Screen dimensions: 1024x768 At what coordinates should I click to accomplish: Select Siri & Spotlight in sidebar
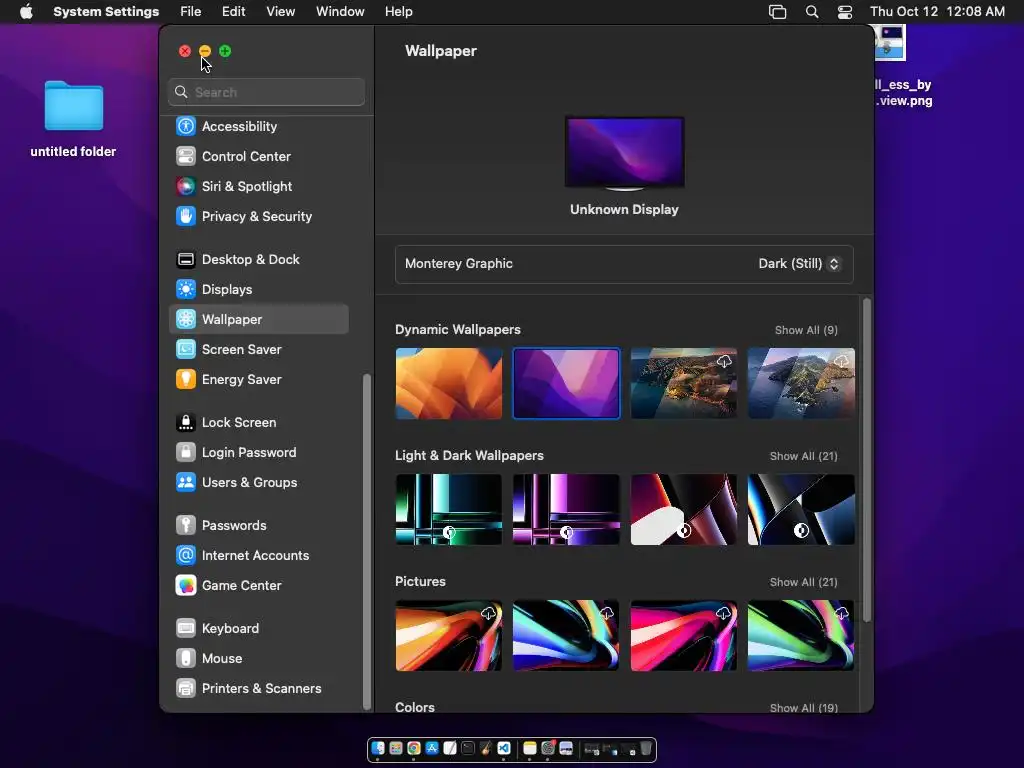click(x=259, y=186)
